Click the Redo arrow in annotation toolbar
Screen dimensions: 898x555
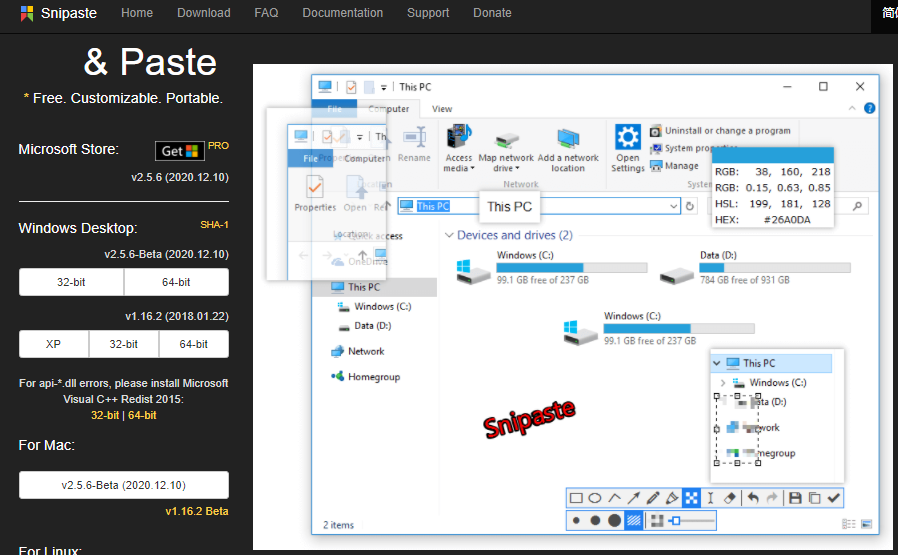pyautogui.click(x=772, y=498)
